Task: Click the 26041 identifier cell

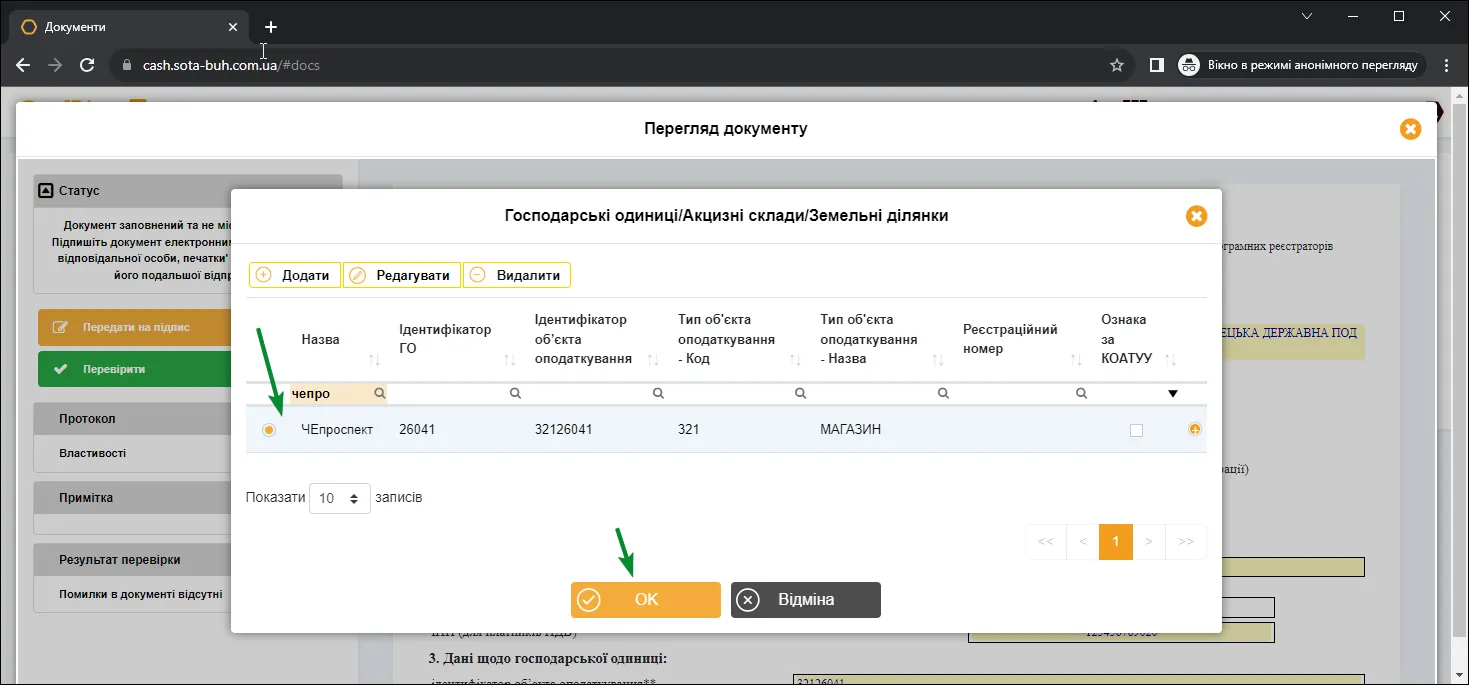Action: point(417,430)
